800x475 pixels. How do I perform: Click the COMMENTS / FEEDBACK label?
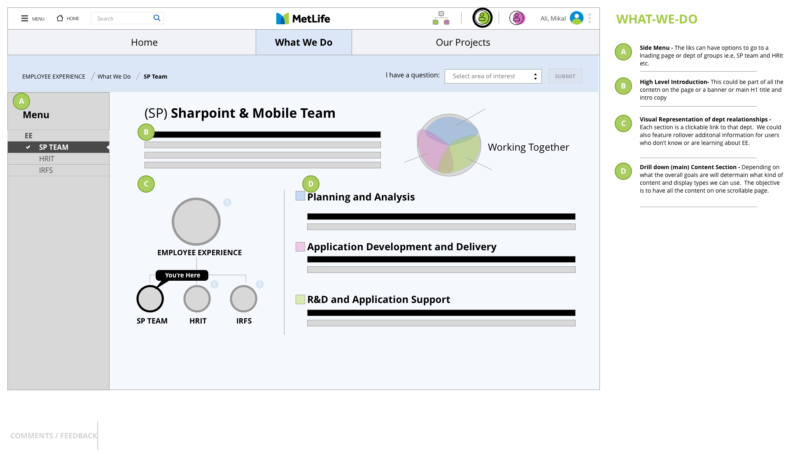pyautogui.click(x=54, y=436)
